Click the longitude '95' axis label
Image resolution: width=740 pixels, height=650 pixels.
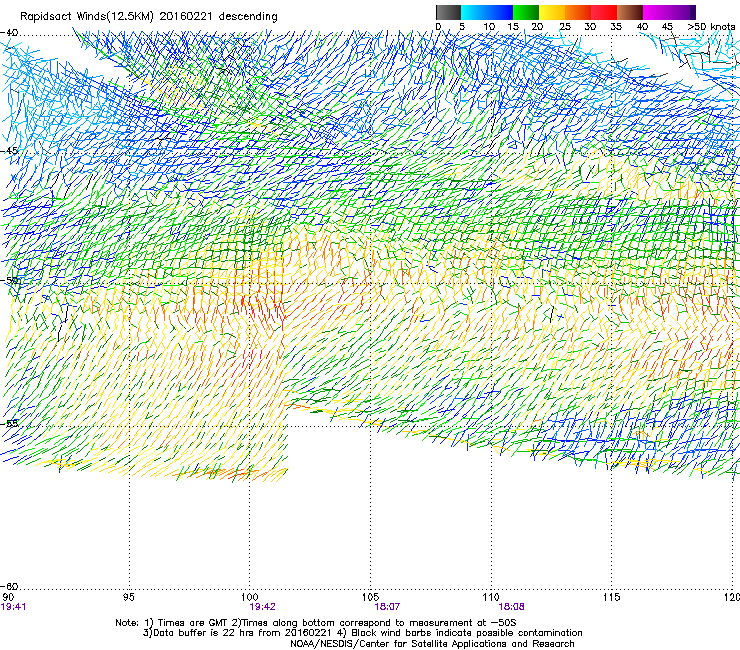pyautogui.click(x=128, y=597)
